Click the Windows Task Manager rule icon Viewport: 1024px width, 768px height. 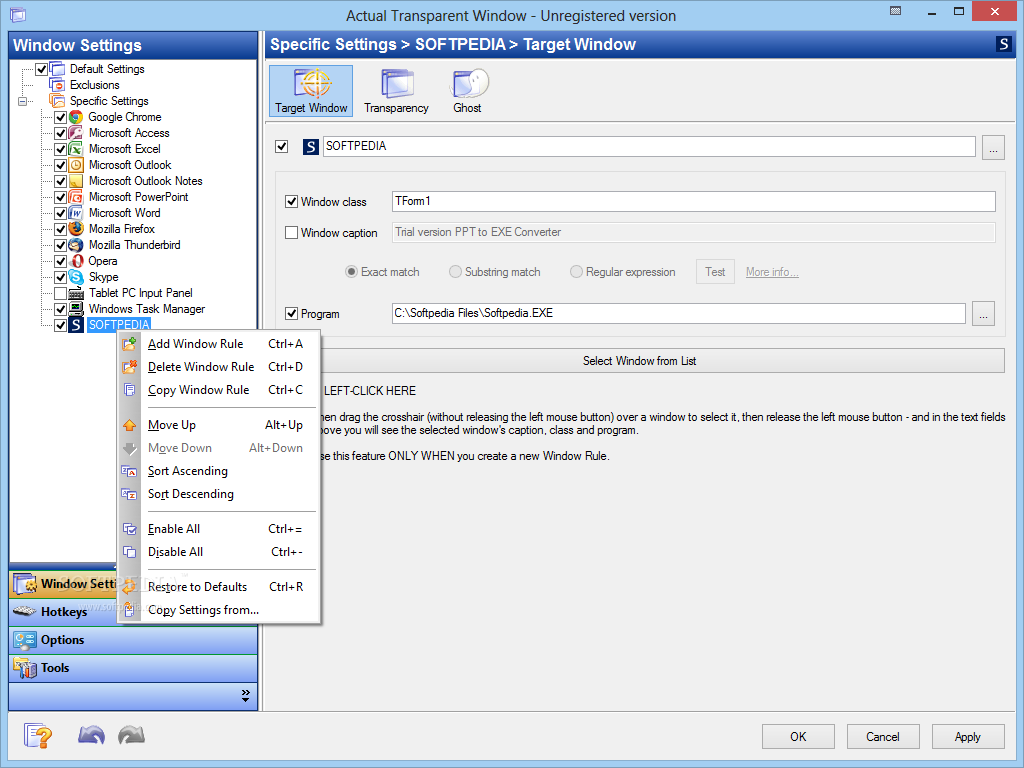[76, 309]
